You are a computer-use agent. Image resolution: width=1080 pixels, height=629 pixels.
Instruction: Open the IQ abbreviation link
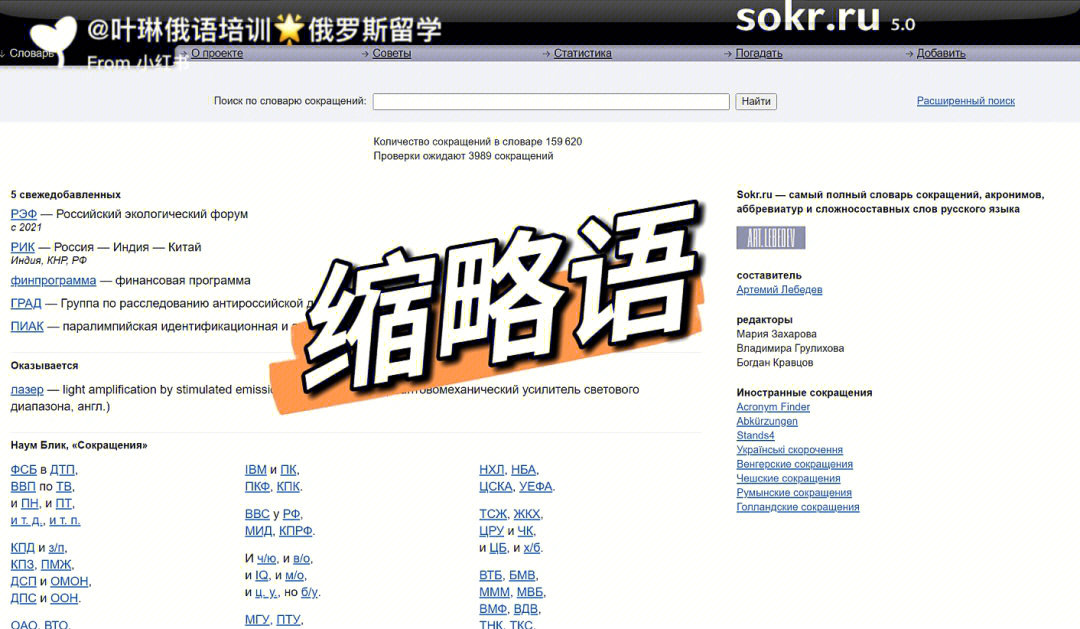262,575
